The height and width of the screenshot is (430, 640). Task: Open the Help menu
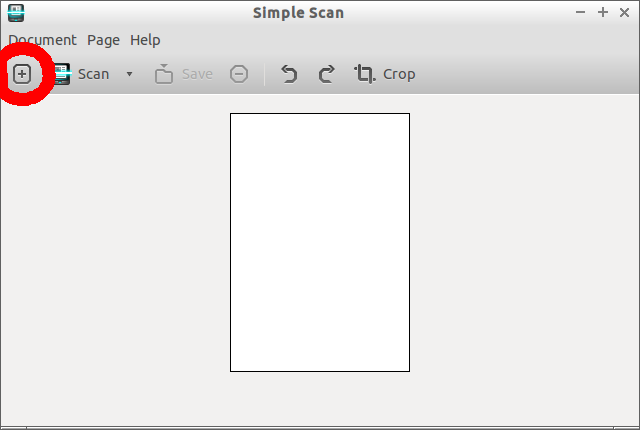(145, 40)
